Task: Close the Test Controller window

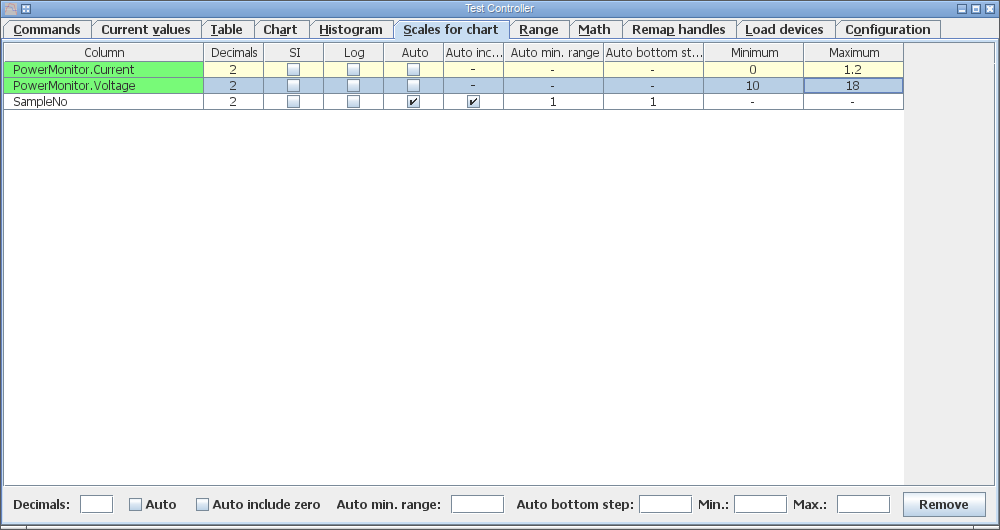Action: (990, 9)
